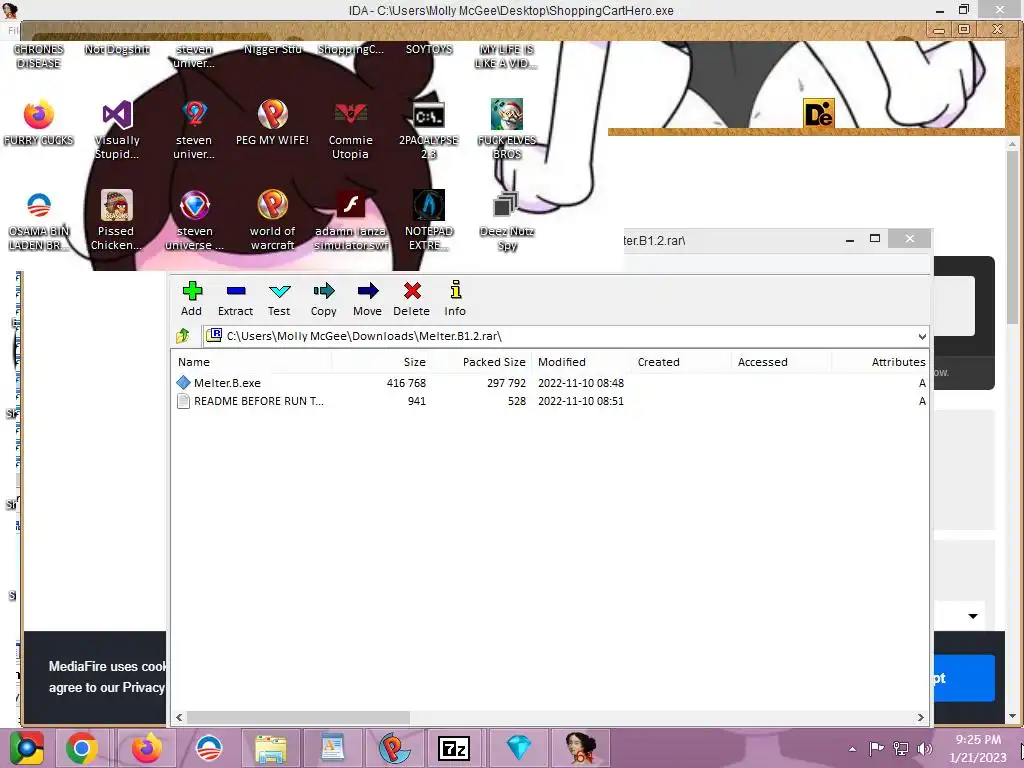Click the blue diamond taskbar icon
Viewport: 1024px width, 768px height.
(519, 748)
